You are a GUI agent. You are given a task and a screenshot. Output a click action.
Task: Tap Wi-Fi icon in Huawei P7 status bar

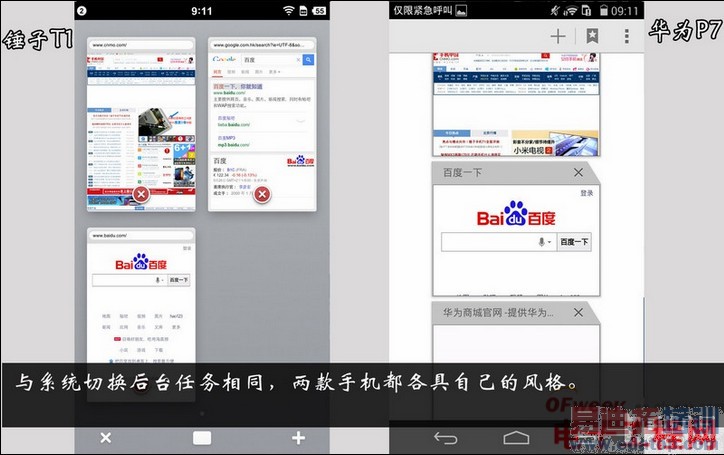tap(571, 11)
